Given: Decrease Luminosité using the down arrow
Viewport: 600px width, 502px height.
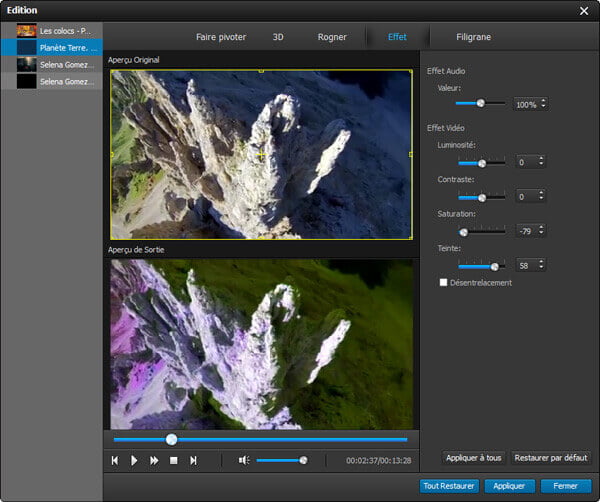Looking at the screenshot, I should click(542, 165).
